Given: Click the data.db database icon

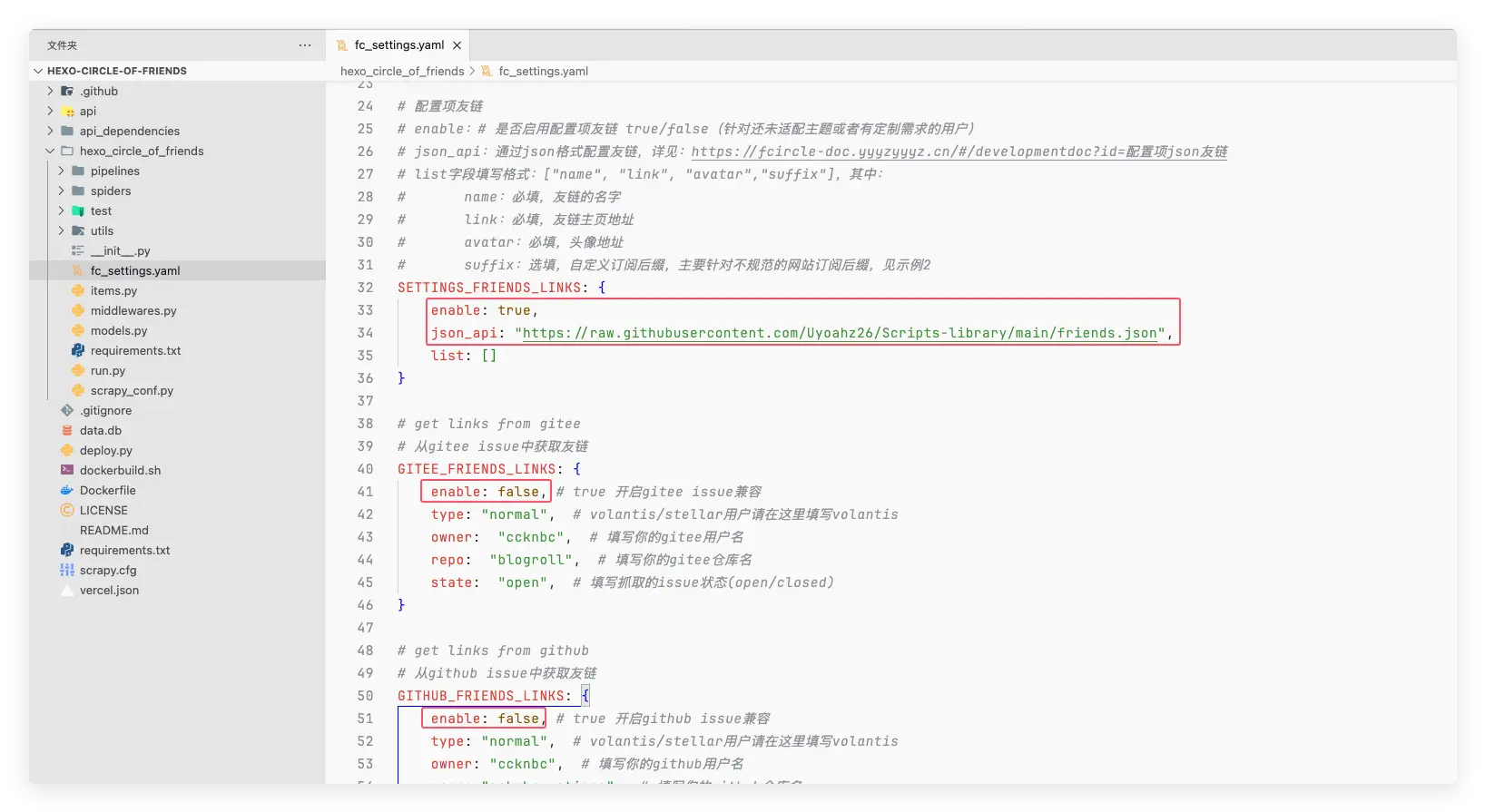Looking at the screenshot, I should tap(67, 430).
